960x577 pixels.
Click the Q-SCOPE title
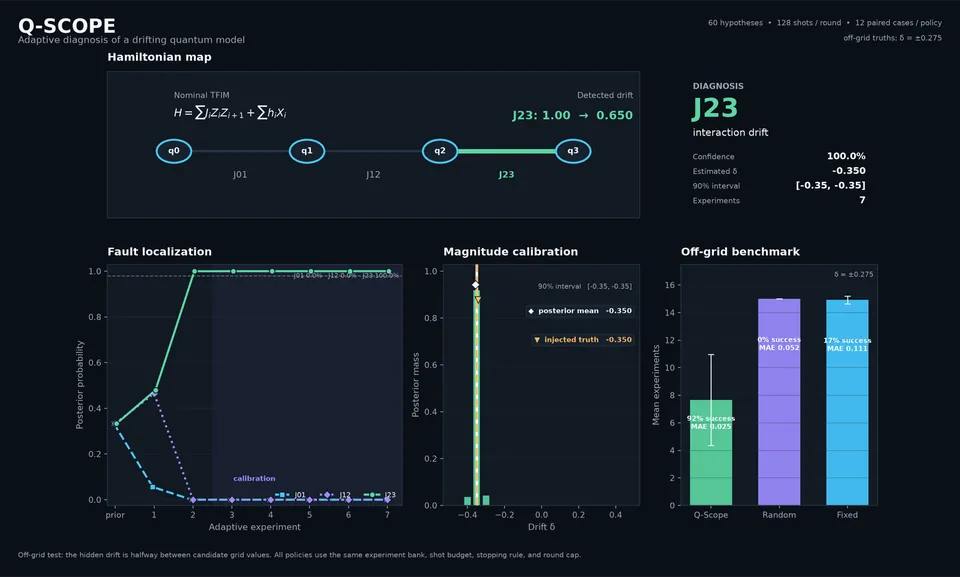click(67, 26)
